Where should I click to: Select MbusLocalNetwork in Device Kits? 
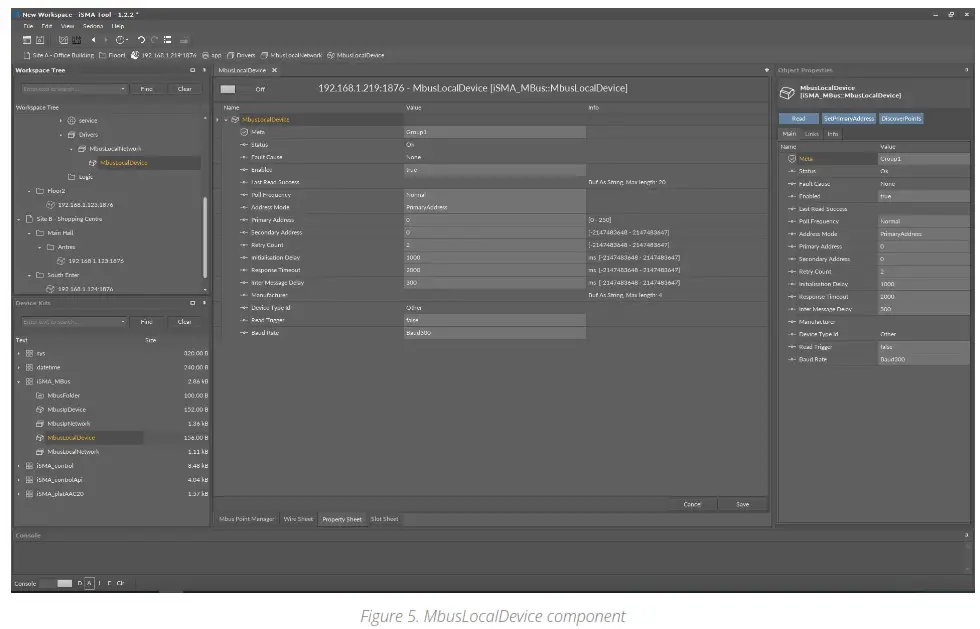click(73, 452)
